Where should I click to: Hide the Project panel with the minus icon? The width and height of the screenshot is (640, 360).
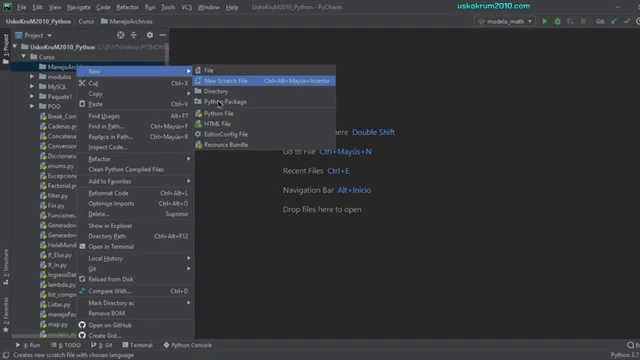[x=162, y=35]
